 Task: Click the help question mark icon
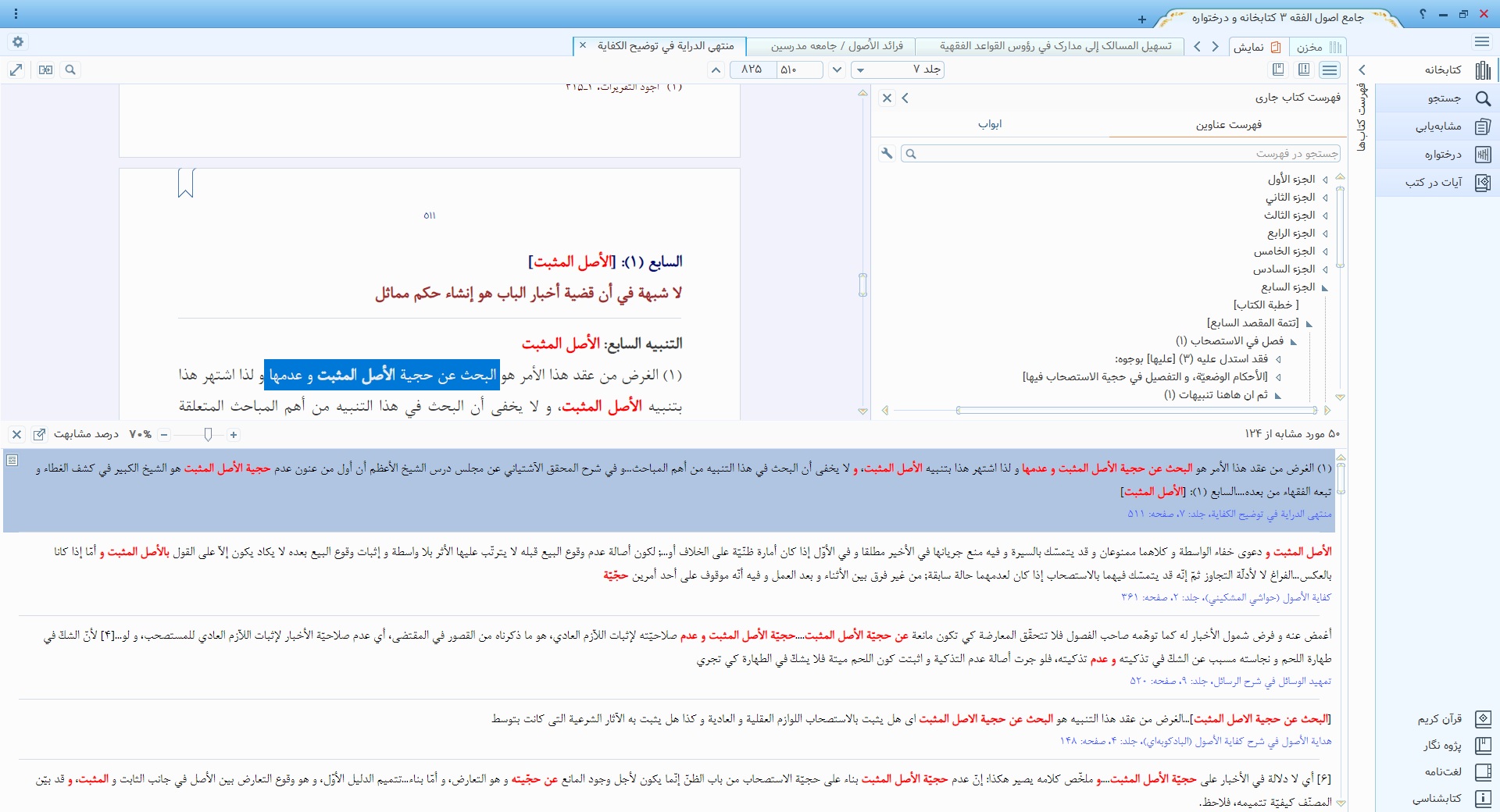(1423, 14)
